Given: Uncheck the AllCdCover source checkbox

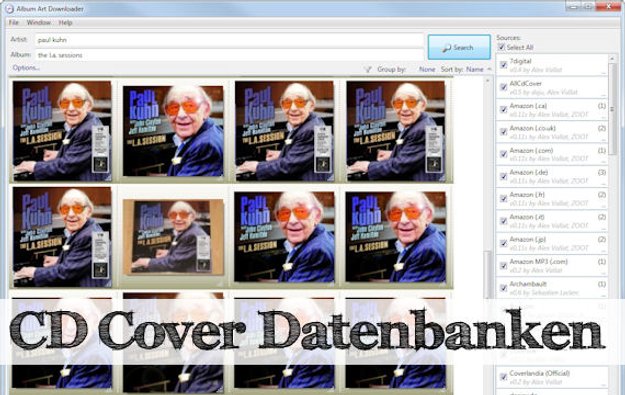Looking at the screenshot, I should click(503, 87).
